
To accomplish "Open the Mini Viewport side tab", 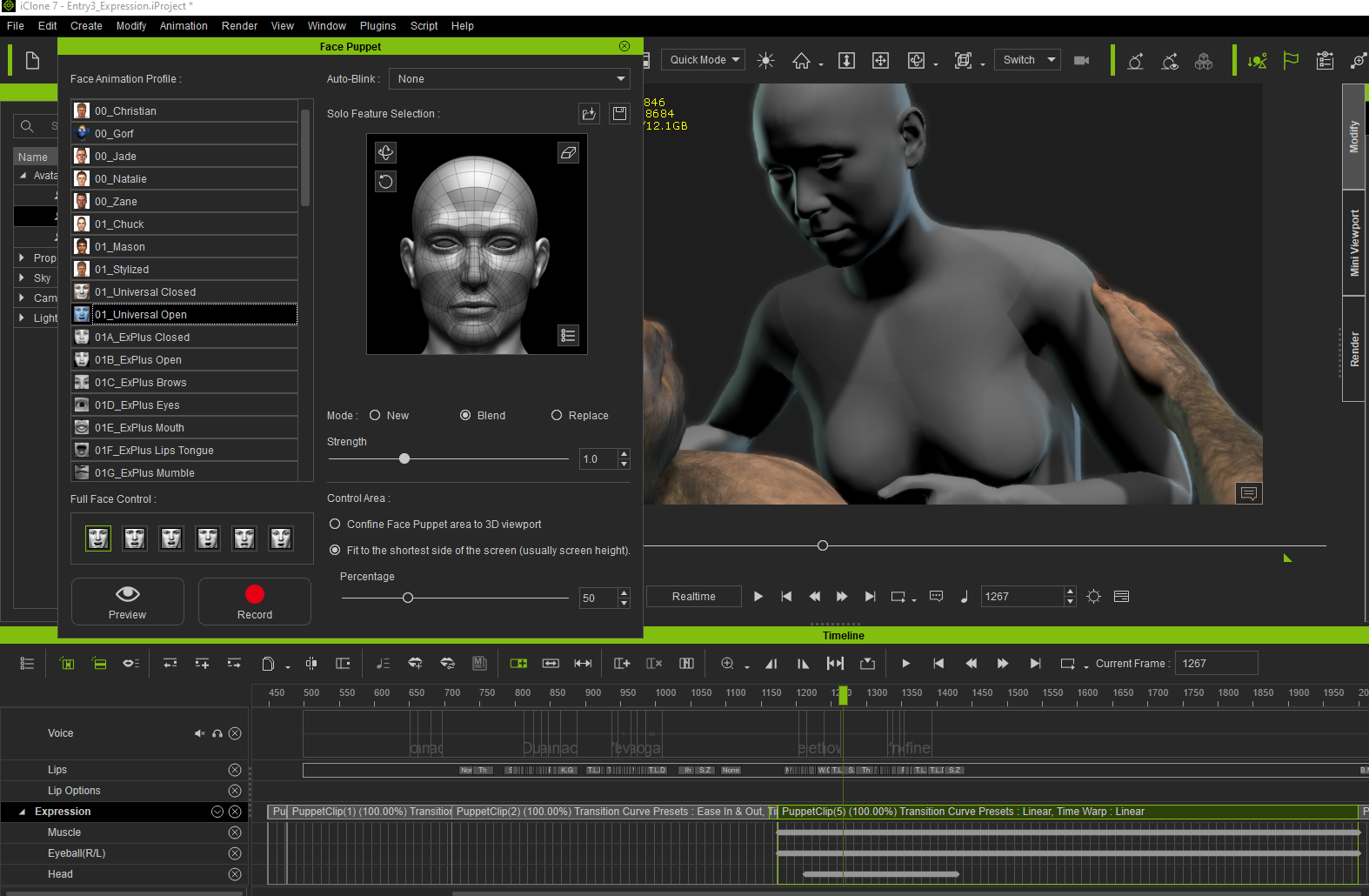I will (1354, 243).
